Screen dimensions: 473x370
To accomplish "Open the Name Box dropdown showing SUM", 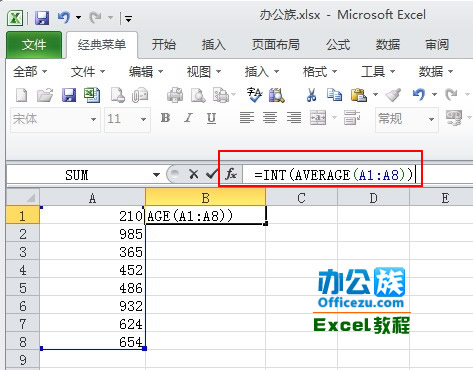I will 156,175.
